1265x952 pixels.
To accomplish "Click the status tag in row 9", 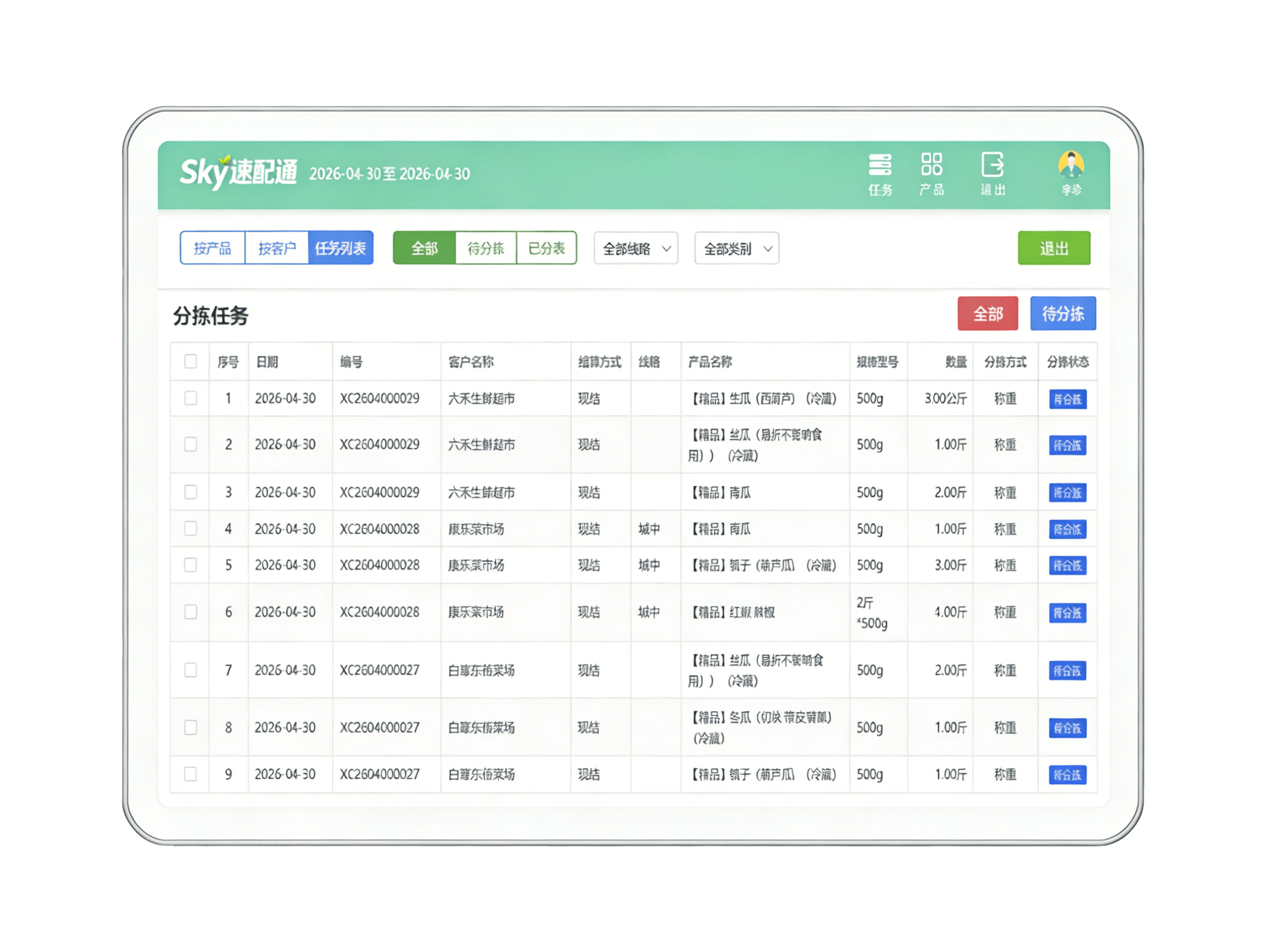I will tap(1068, 775).
